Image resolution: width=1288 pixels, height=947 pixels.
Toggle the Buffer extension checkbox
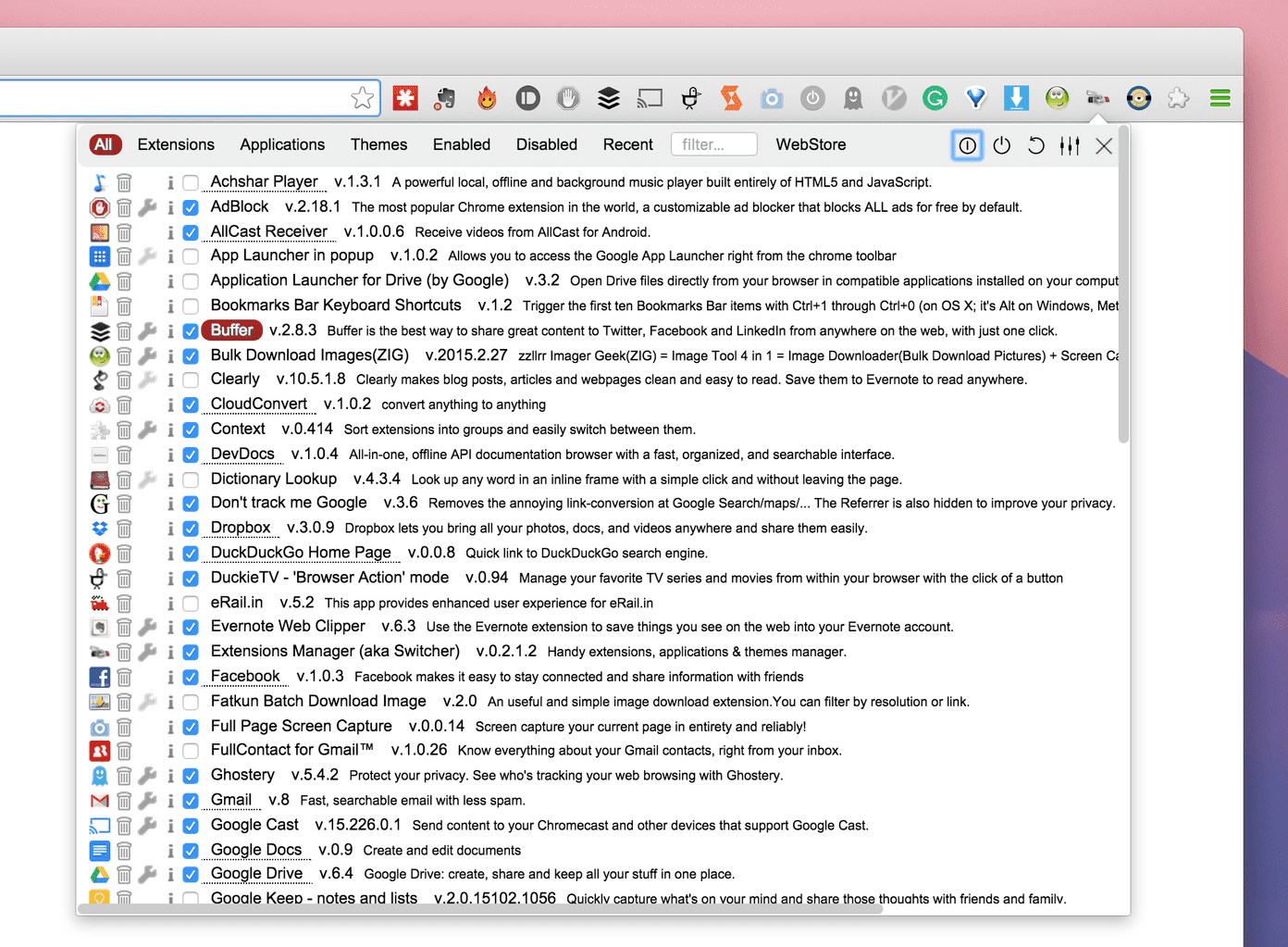pos(191,331)
